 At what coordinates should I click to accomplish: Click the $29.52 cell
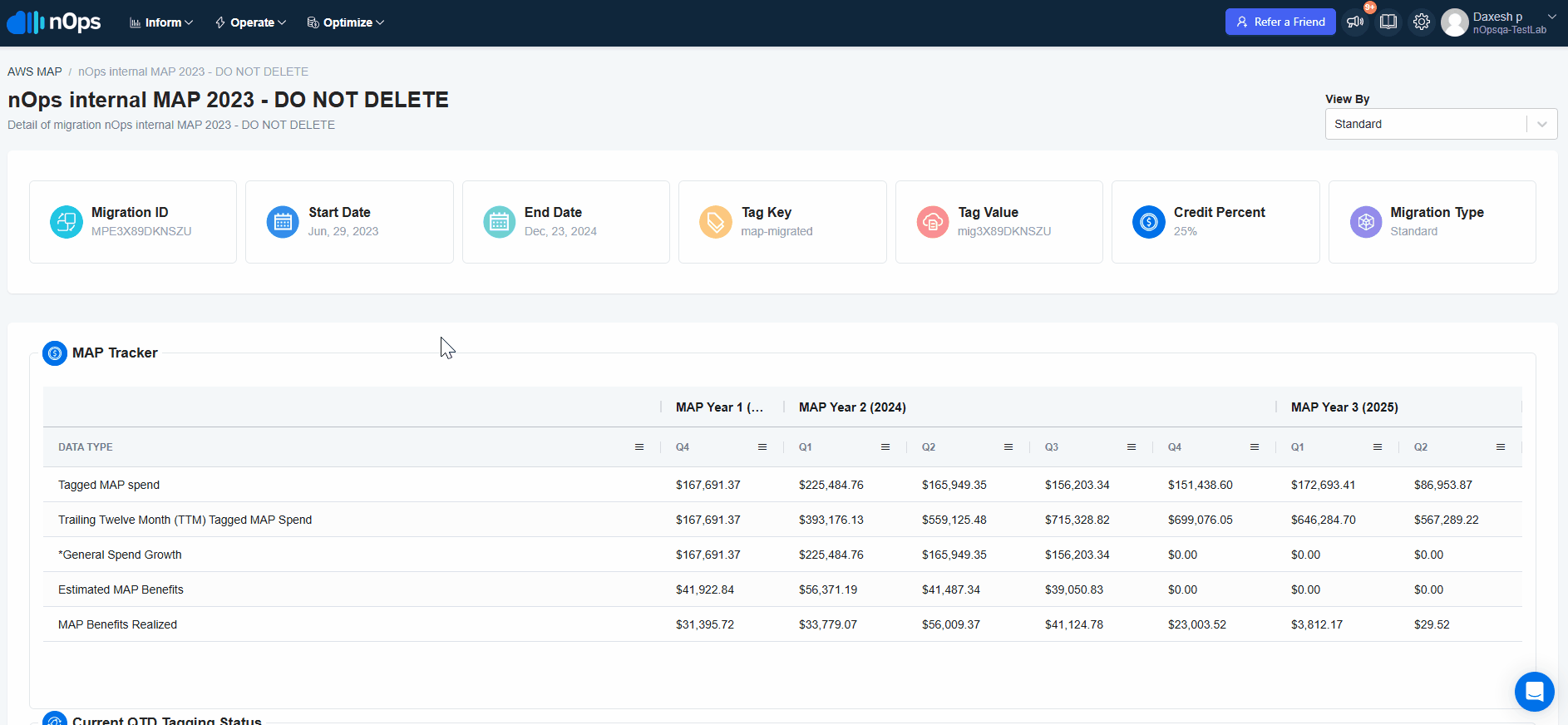[1432, 624]
